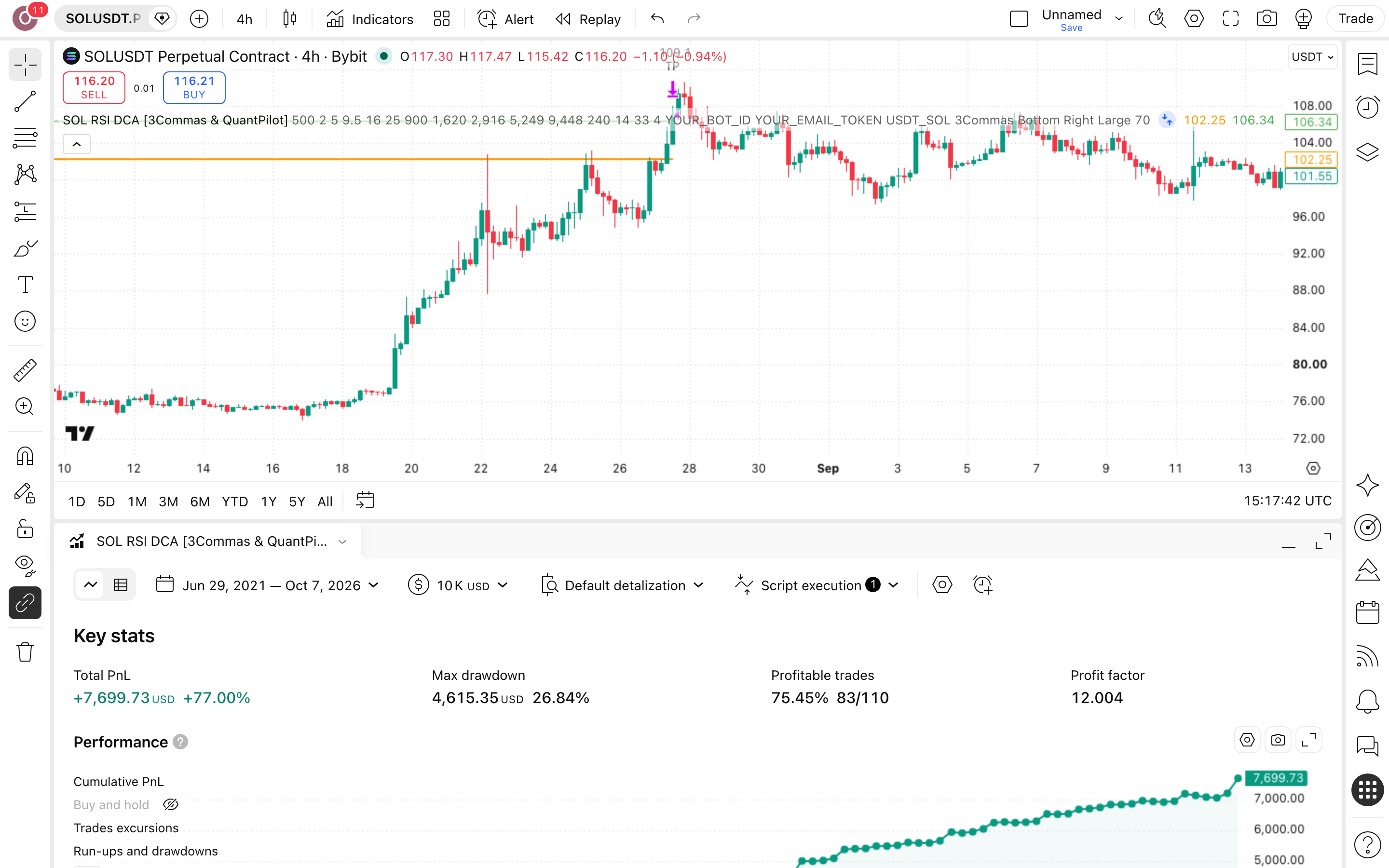This screenshot has width=1389, height=868.
Task: Open the Fibonacci retracement tool
Action: (25, 138)
